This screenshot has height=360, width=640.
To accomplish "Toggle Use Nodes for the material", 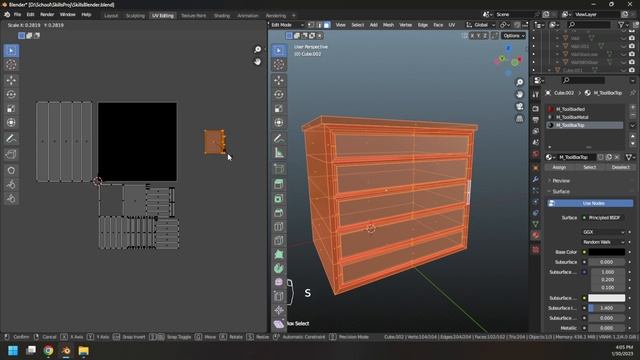I will click(x=590, y=203).
